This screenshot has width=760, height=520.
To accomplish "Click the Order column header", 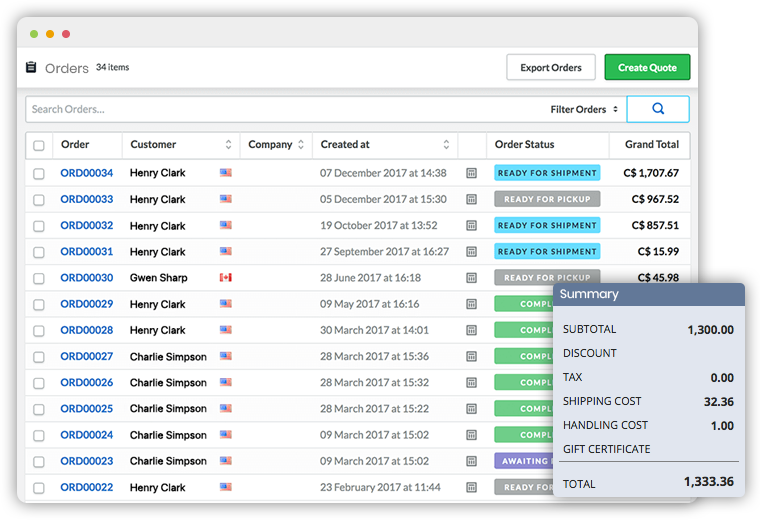I will click(75, 144).
